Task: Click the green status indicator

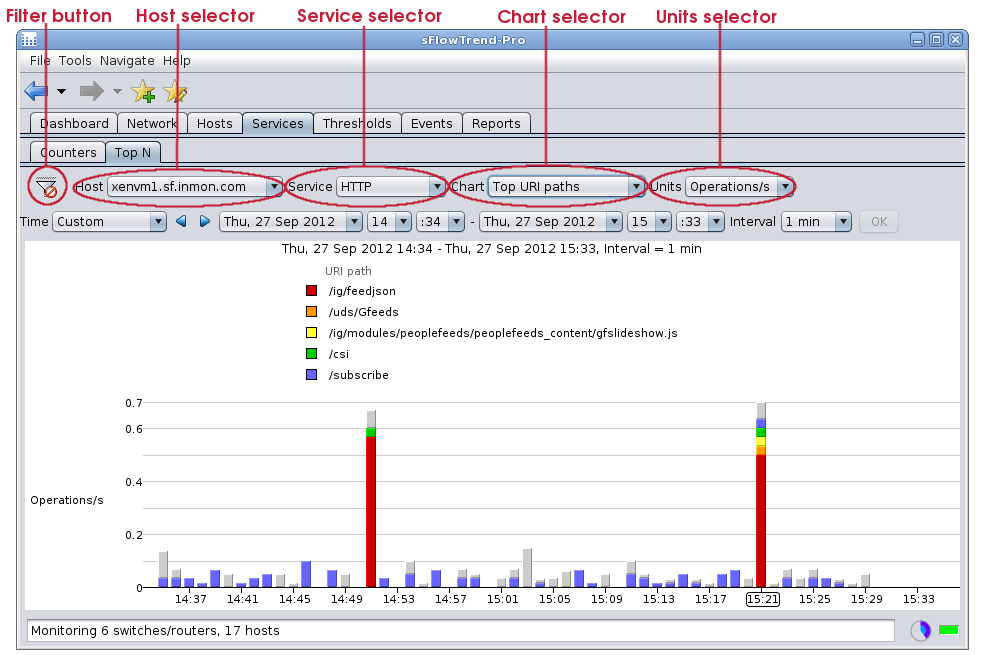Action: click(948, 631)
